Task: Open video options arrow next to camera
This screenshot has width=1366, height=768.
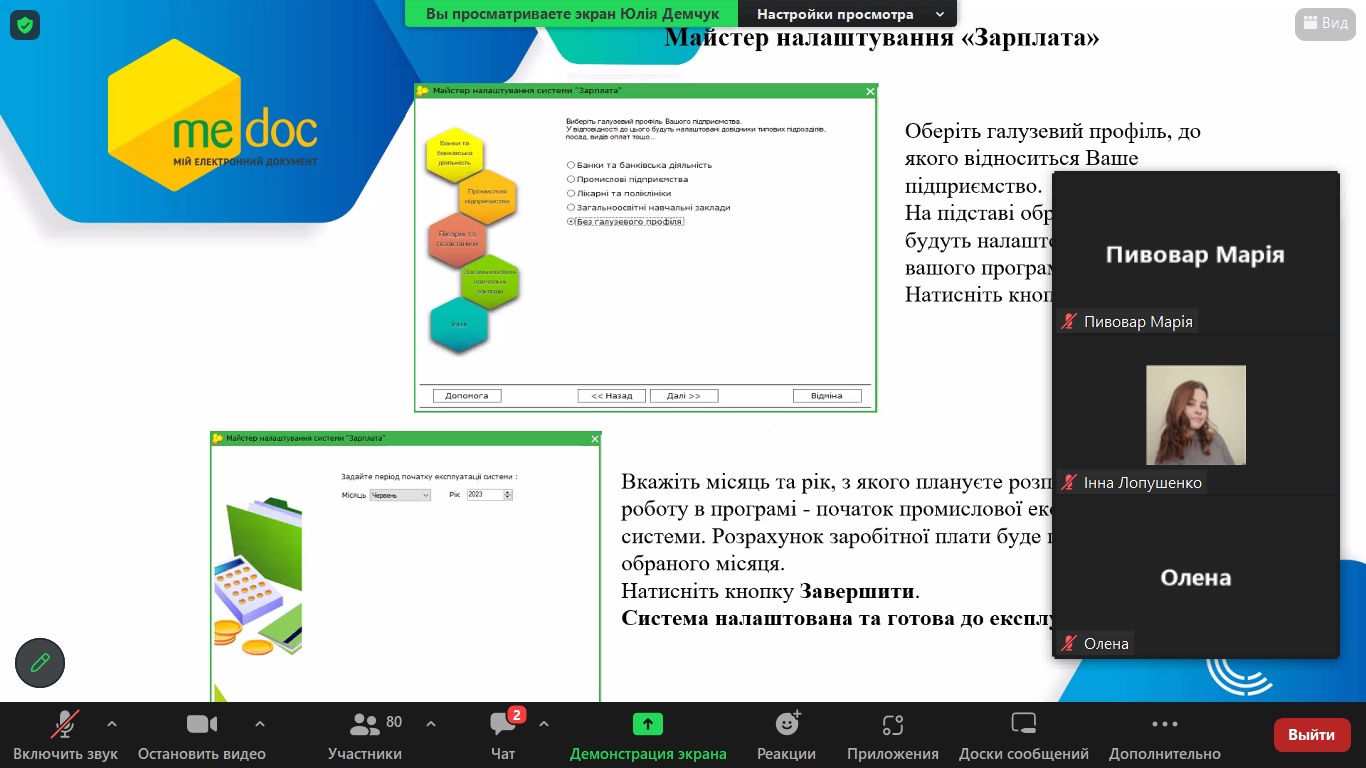Action: (260, 723)
